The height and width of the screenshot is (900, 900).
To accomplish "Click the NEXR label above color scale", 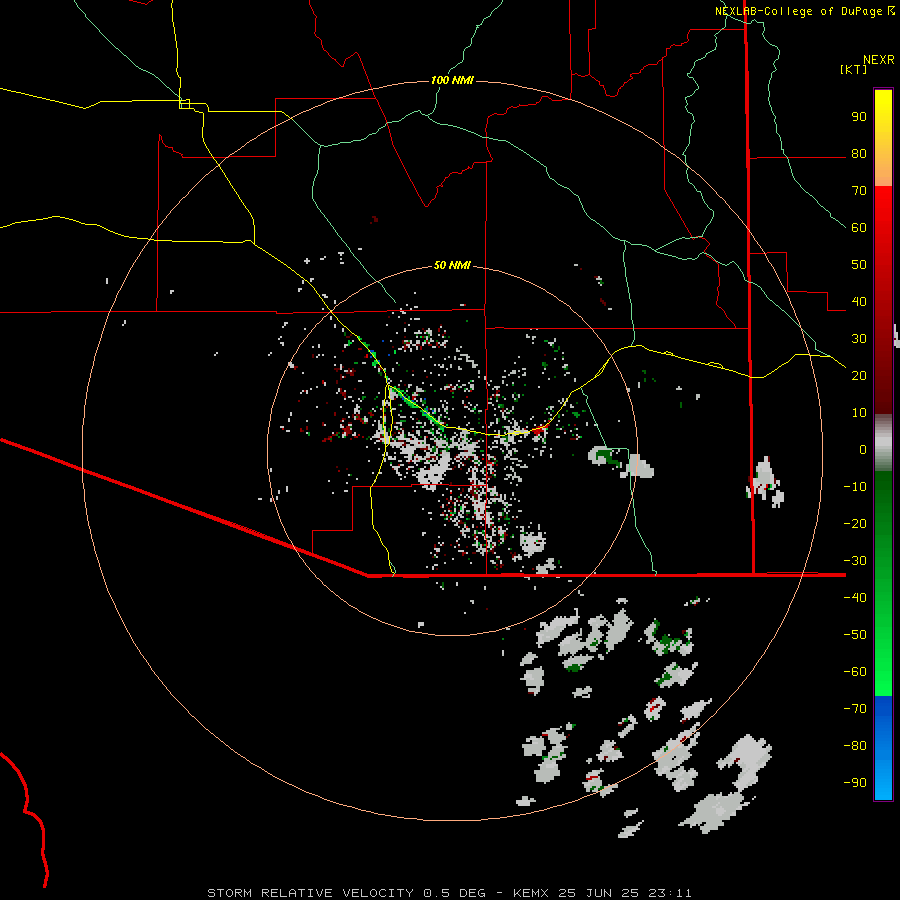I will pos(879,60).
